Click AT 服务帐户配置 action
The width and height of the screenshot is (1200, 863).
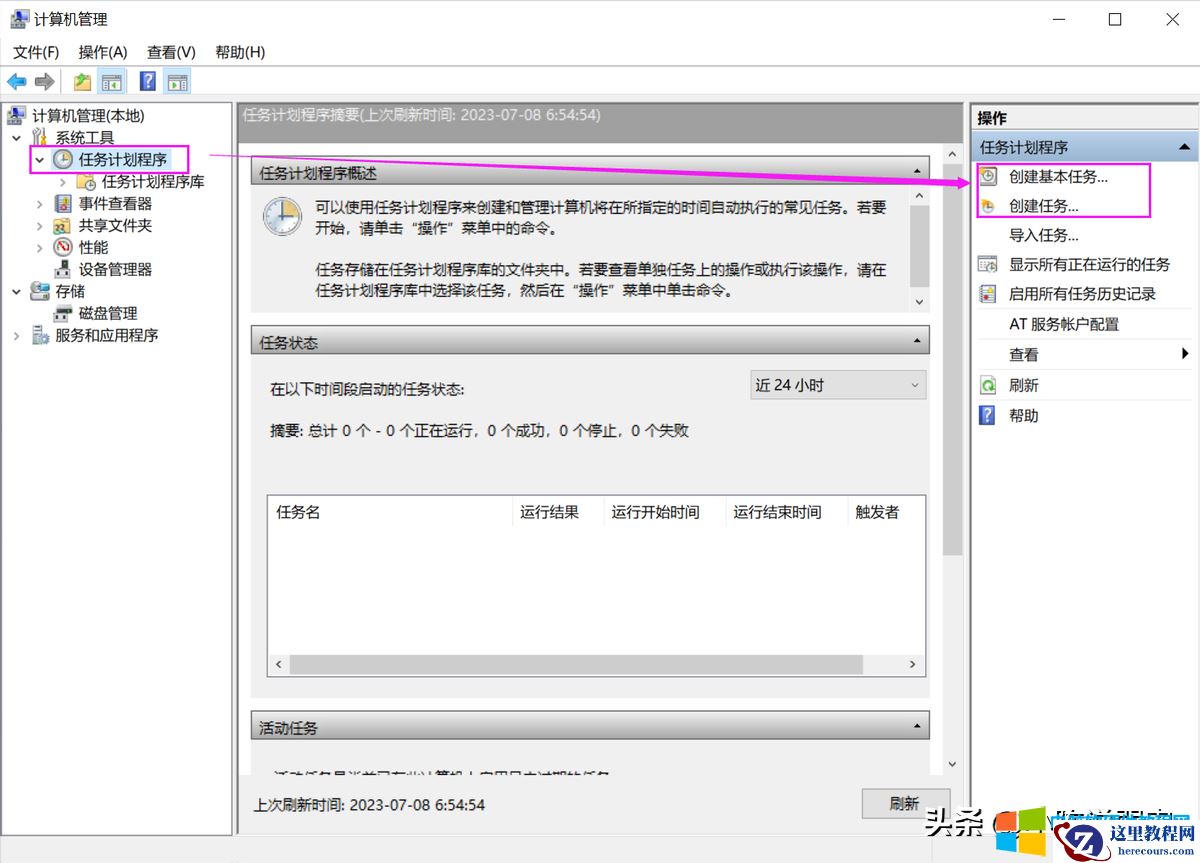point(1064,324)
